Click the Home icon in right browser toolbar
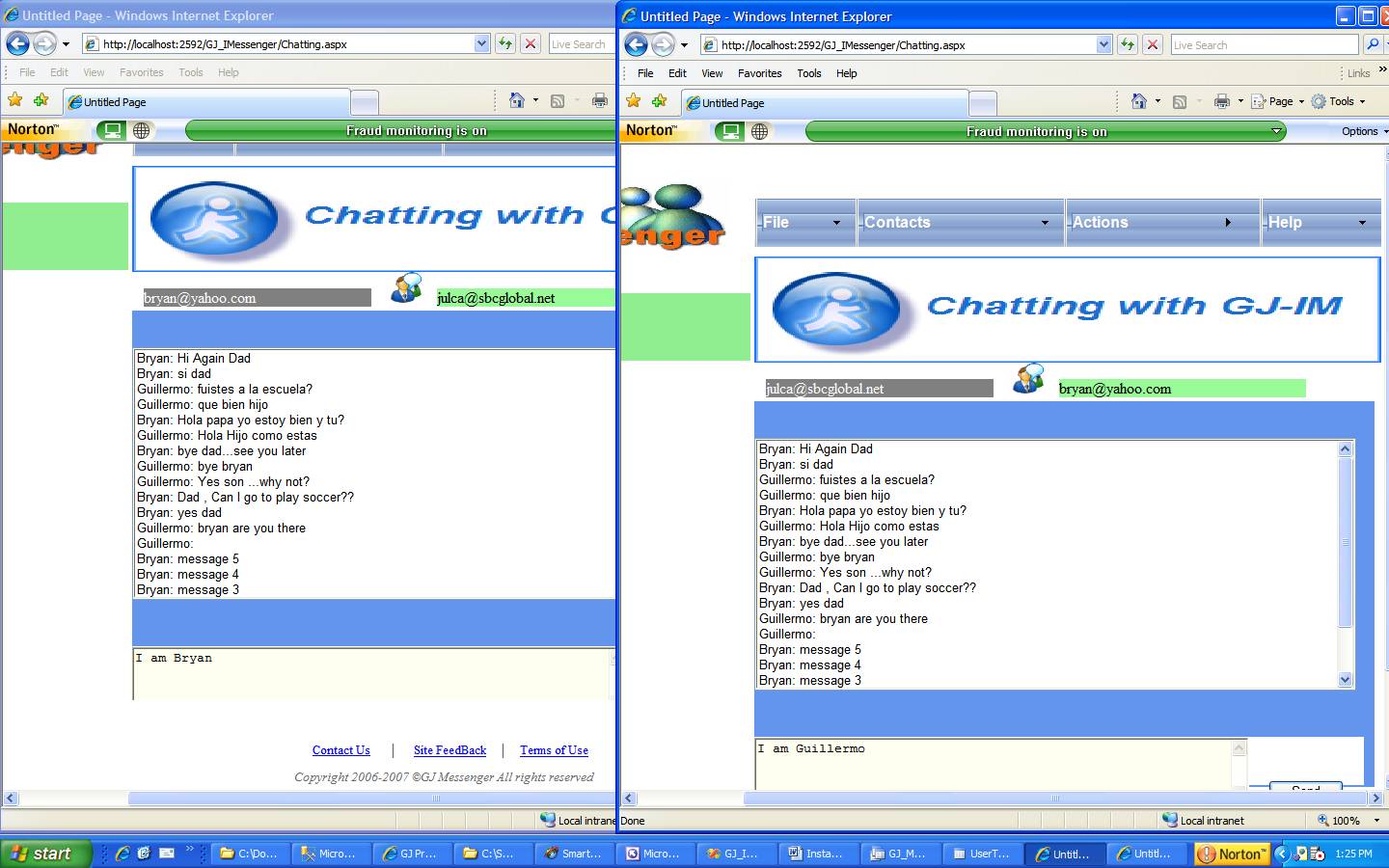Image resolution: width=1389 pixels, height=868 pixels. click(1139, 101)
